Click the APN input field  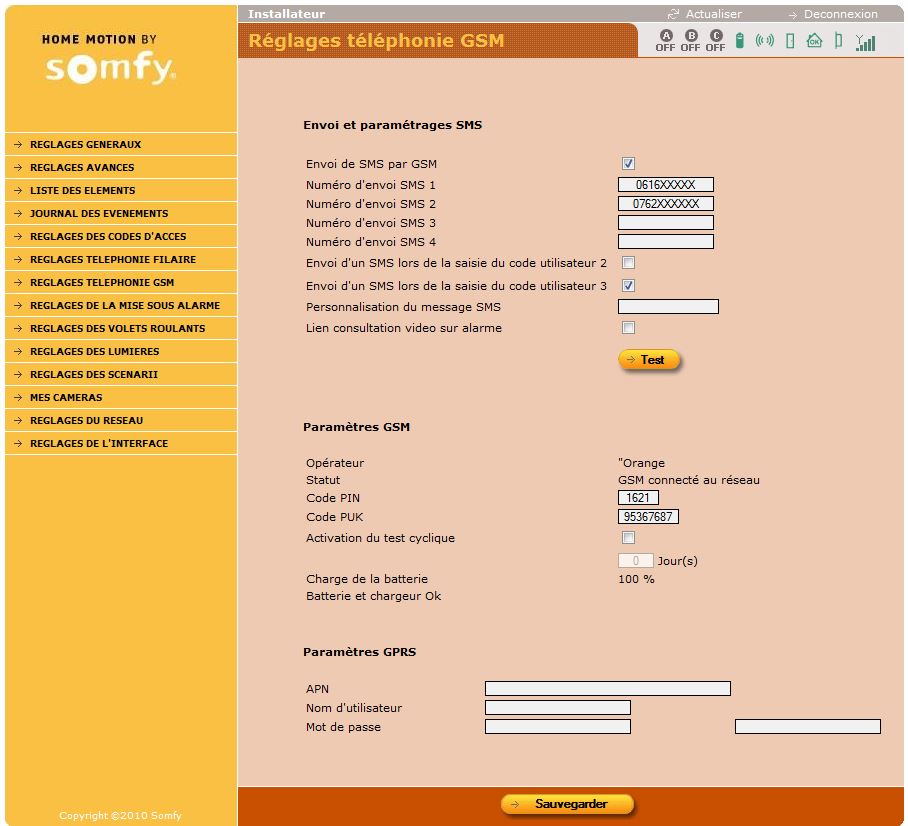(607, 689)
